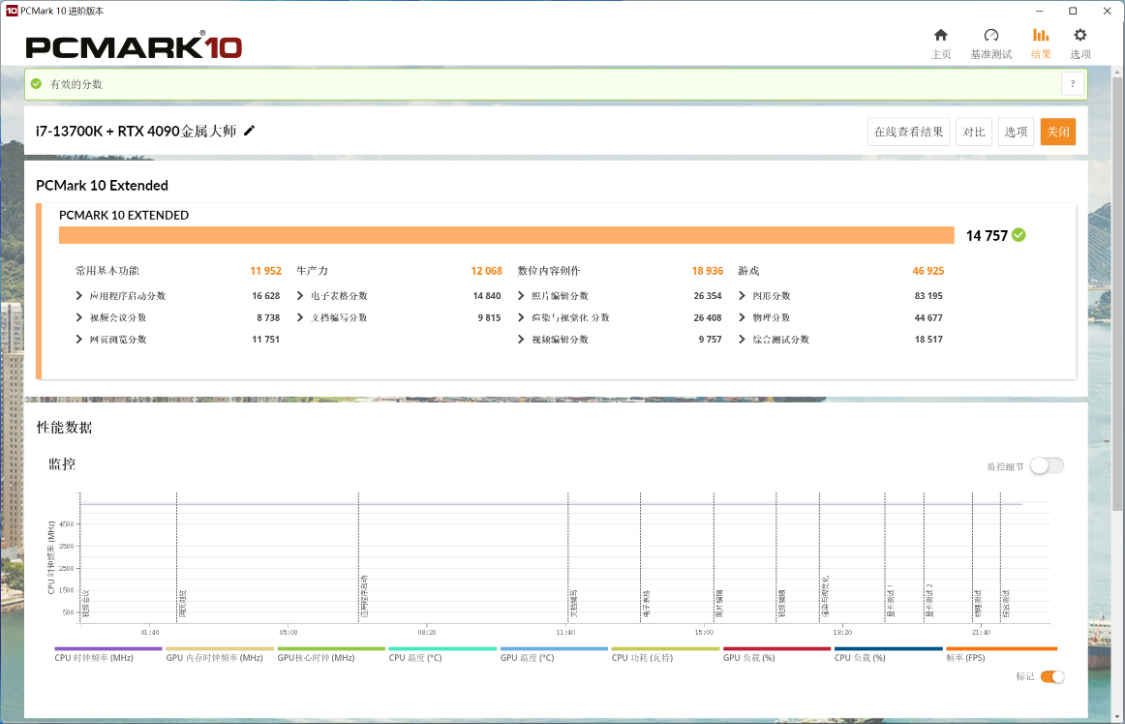
Task: Click the PCMark 10 logo
Action: [133, 46]
